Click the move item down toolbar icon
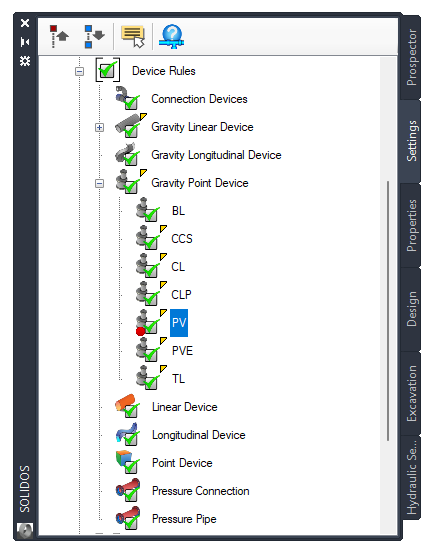The height and width of the screenshot is (560, 434). coord(94,36)
